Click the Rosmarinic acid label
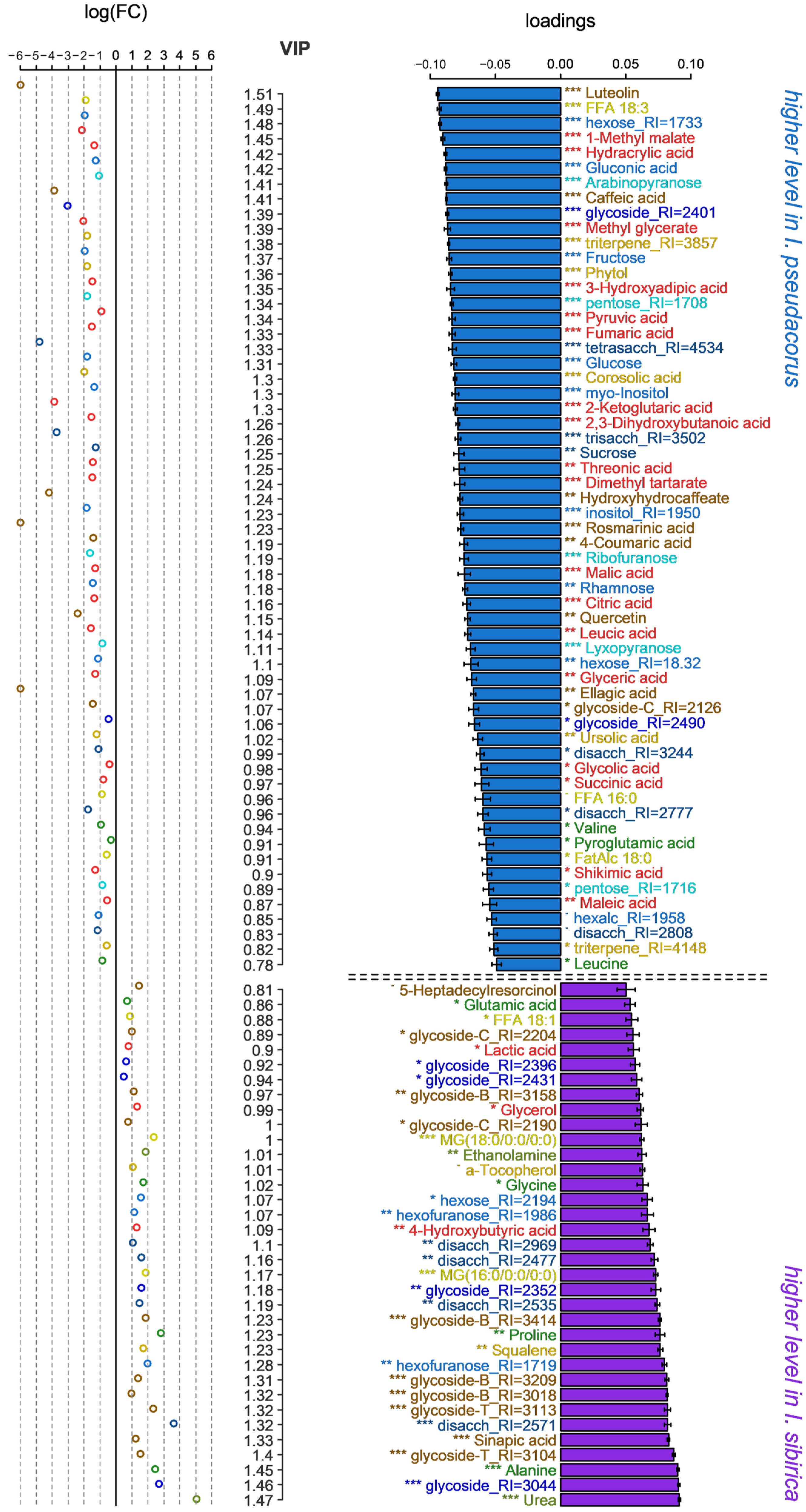Screen dimensions: 806x1512 point(639,528)
